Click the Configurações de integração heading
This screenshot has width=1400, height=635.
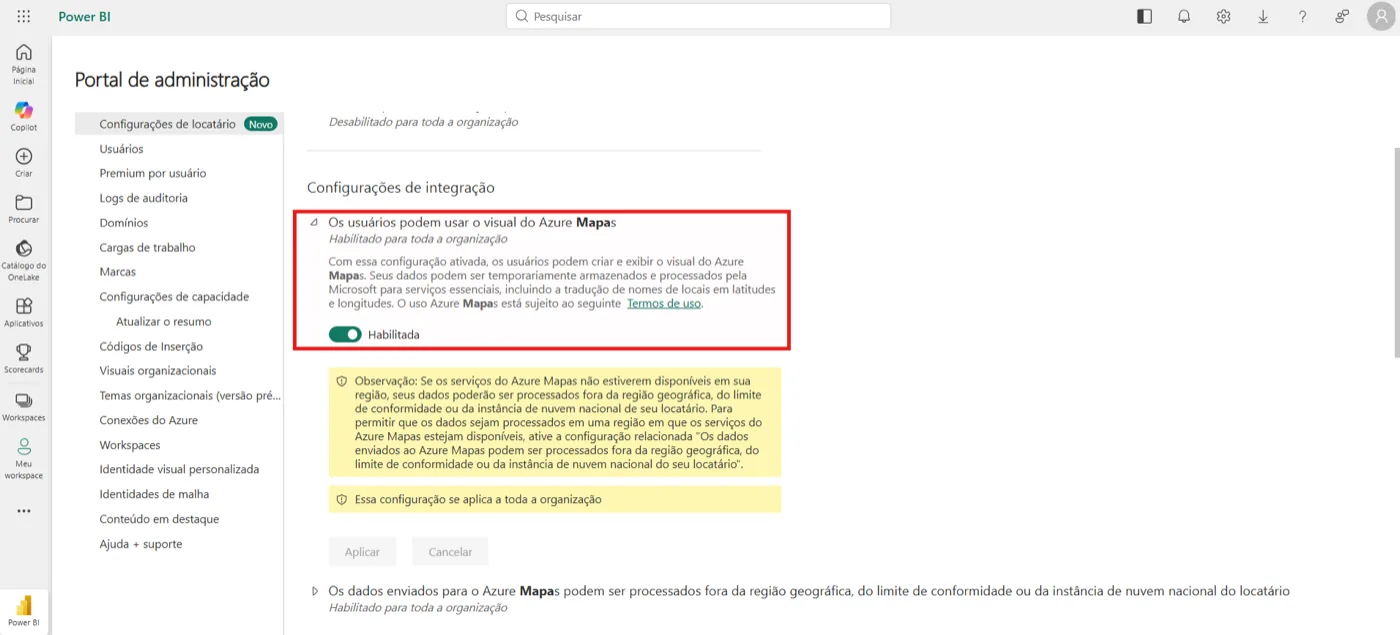[x=401, y=187]
